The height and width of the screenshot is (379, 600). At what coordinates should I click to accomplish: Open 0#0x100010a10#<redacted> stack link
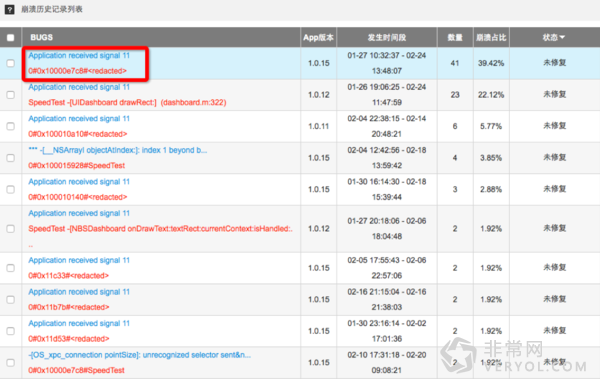[78, 134]
